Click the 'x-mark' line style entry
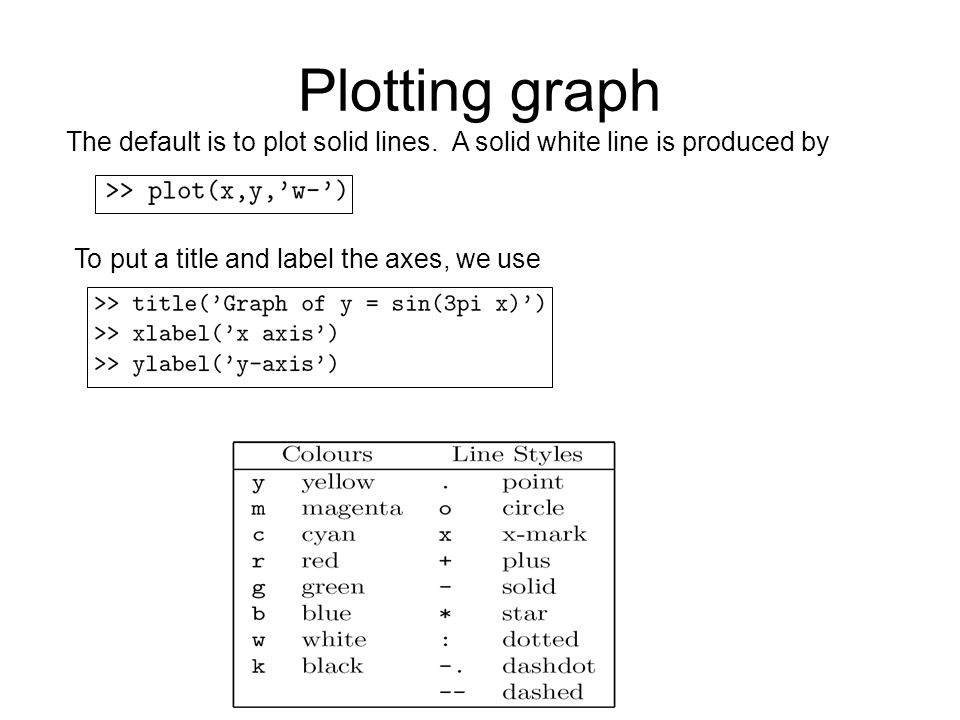This screenshot has height=720, width=960. [544, 534]
